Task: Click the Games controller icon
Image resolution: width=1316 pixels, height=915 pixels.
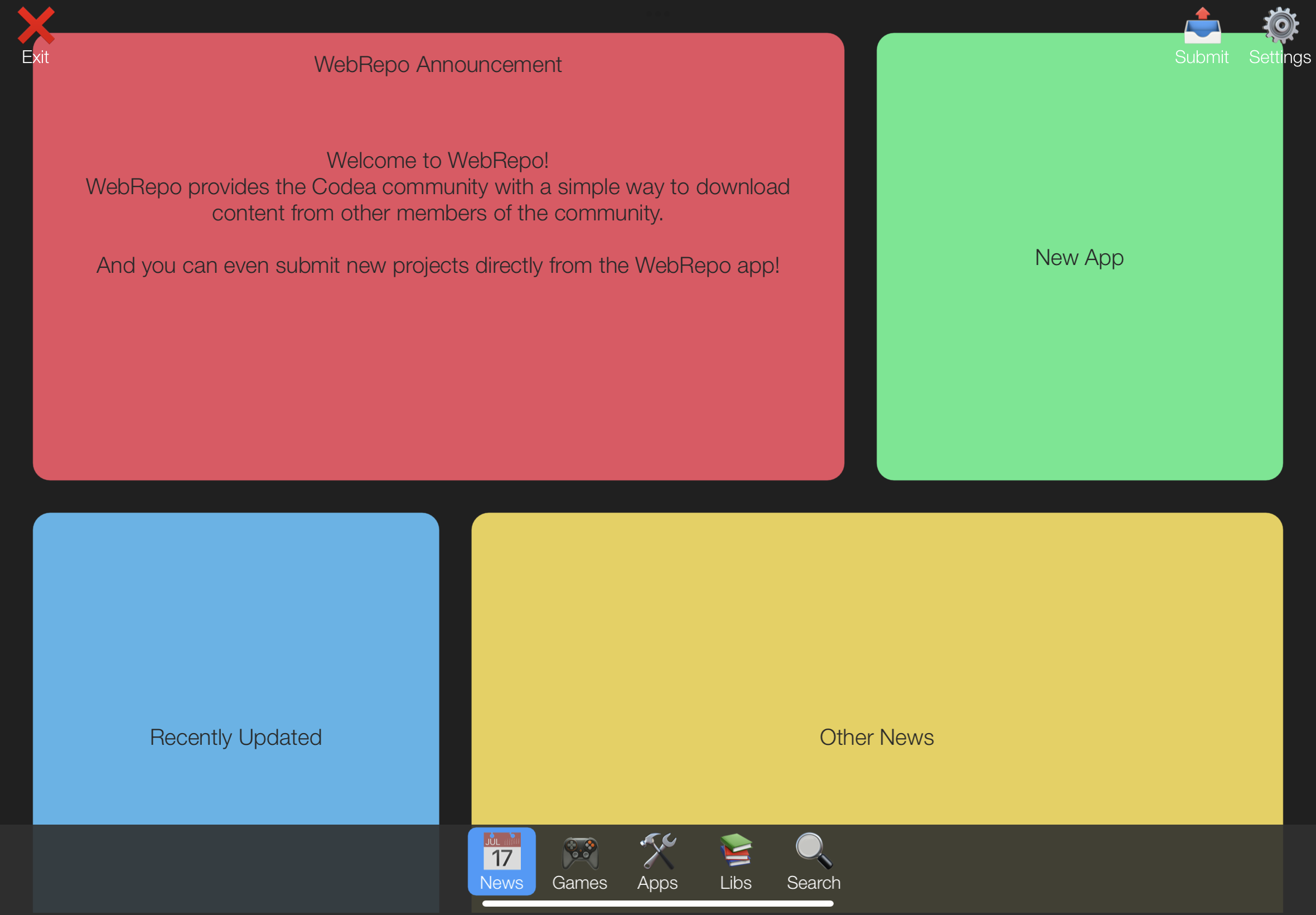Action: click(x=580, y=852)
